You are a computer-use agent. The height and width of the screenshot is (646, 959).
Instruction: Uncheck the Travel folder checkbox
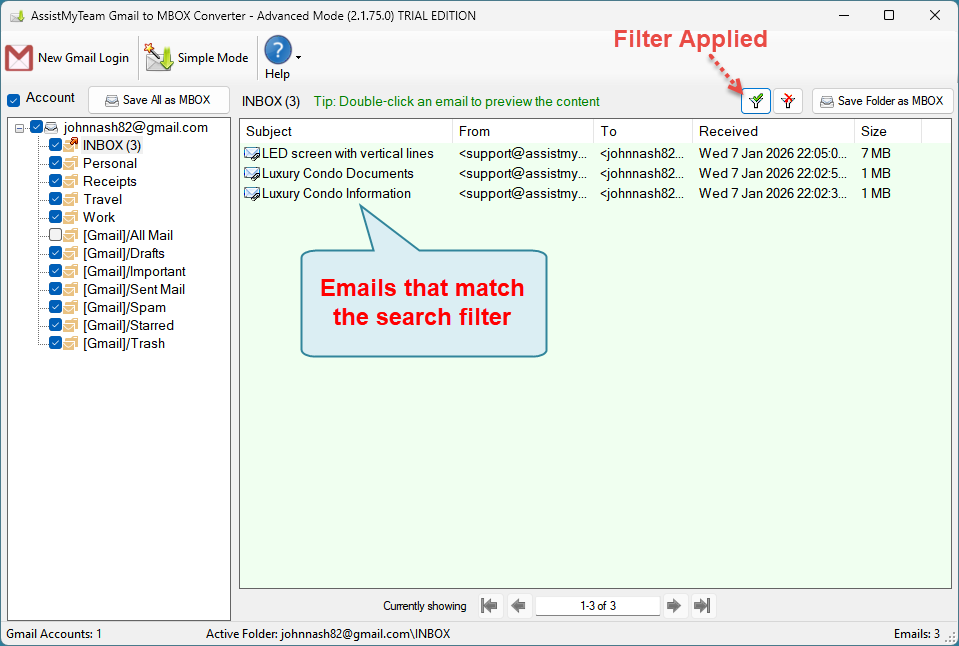point(56,199)
